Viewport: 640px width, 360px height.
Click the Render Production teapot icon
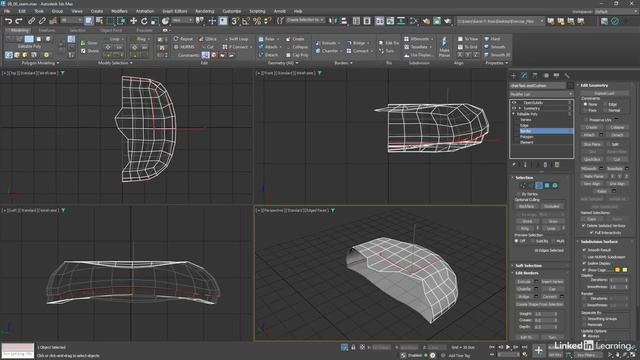pyautogui.click(x=448, y=20)
